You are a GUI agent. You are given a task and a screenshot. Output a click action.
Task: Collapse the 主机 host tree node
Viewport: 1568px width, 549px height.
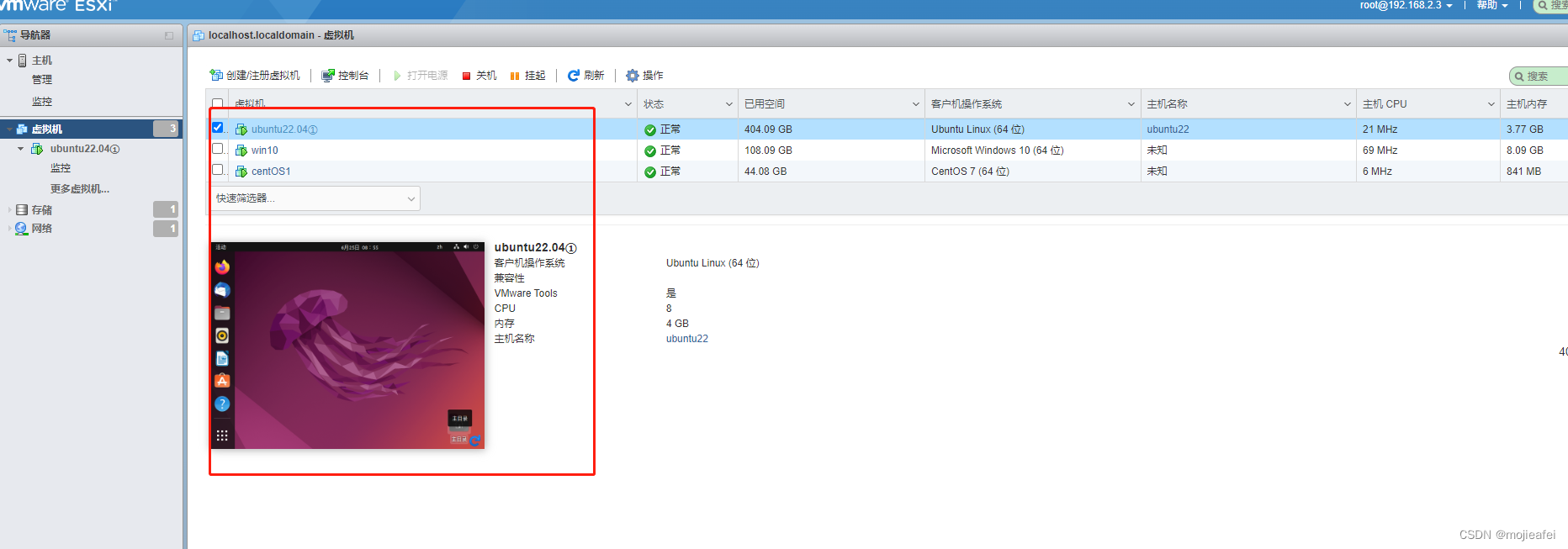[10, 61]
